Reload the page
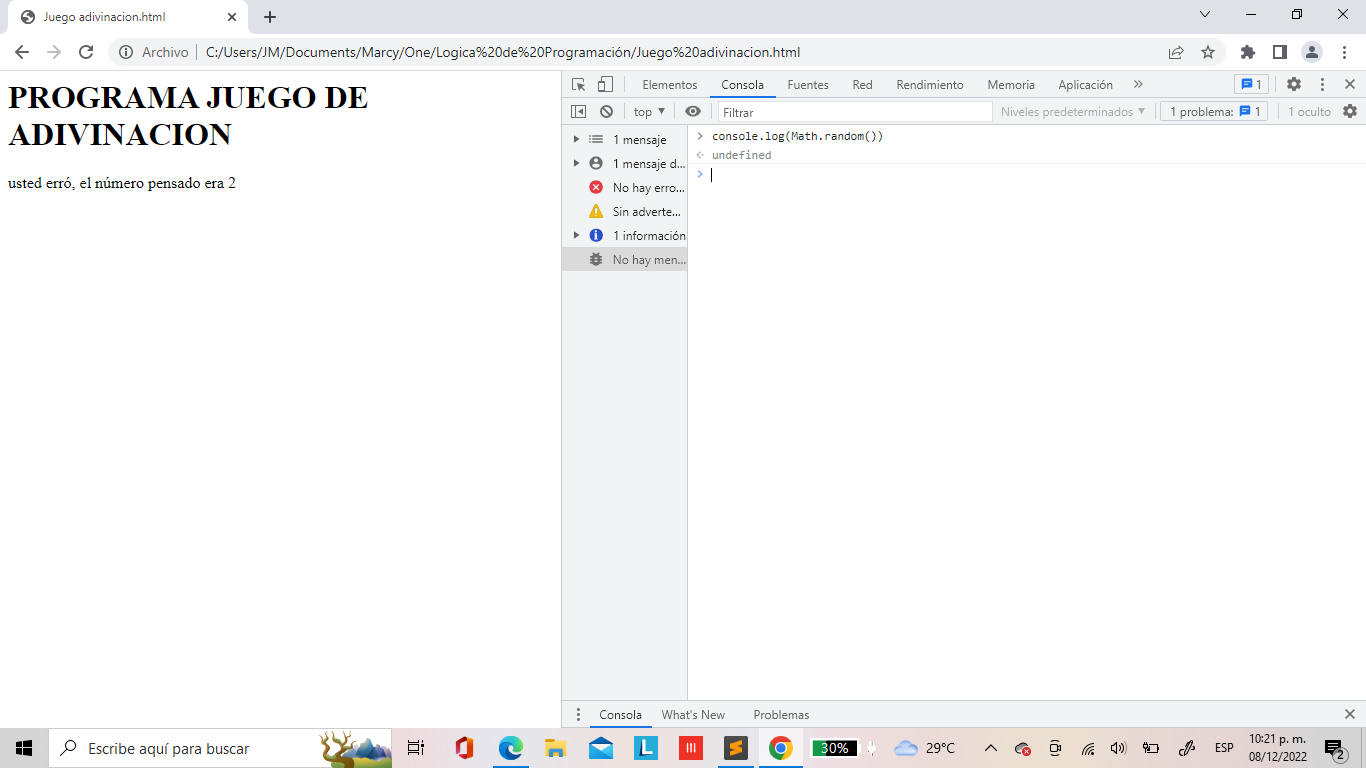 pyautogui.click(x=86, y=52)
